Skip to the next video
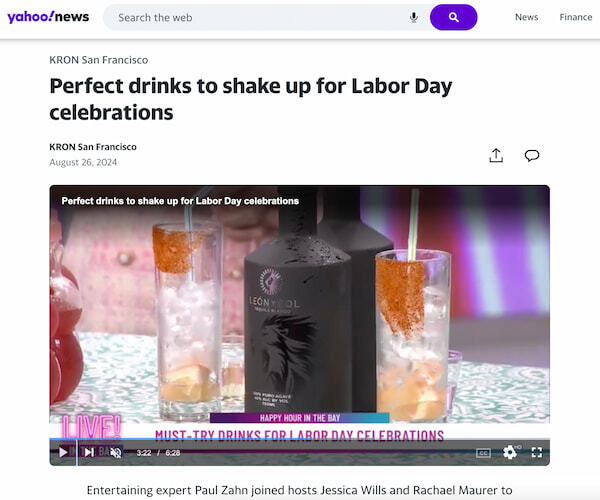The image size is (600, 500). [x=89, y=452]
